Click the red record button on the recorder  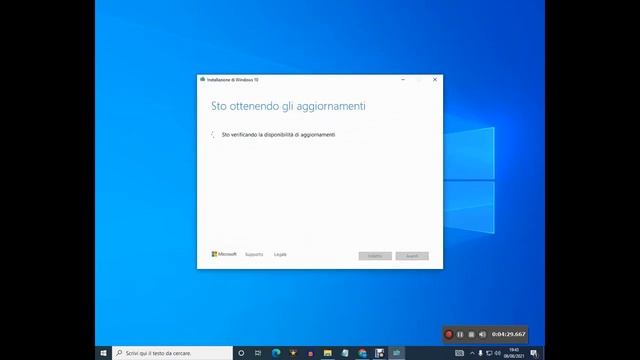449,334
